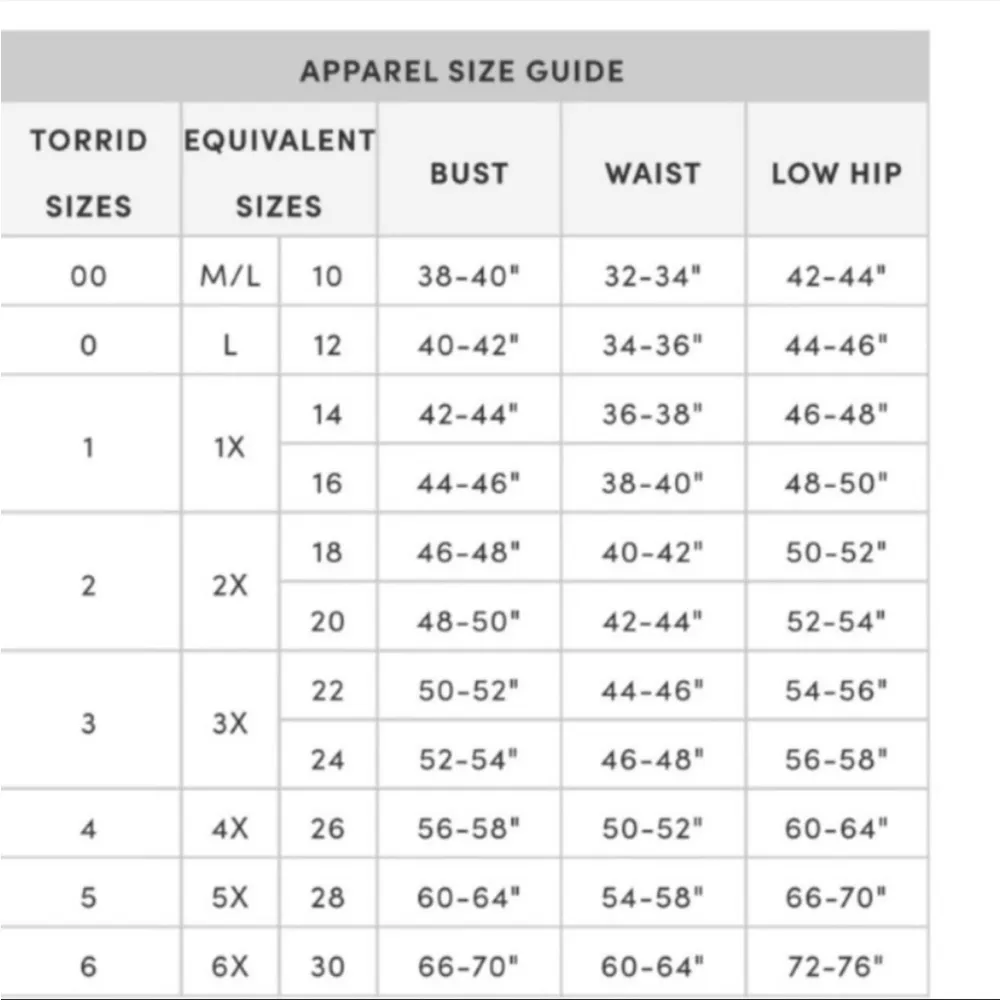The image size is (1000, 1000).
Task: Select the EQUIVALENT SIZES column header
Action: click(279, 172)
